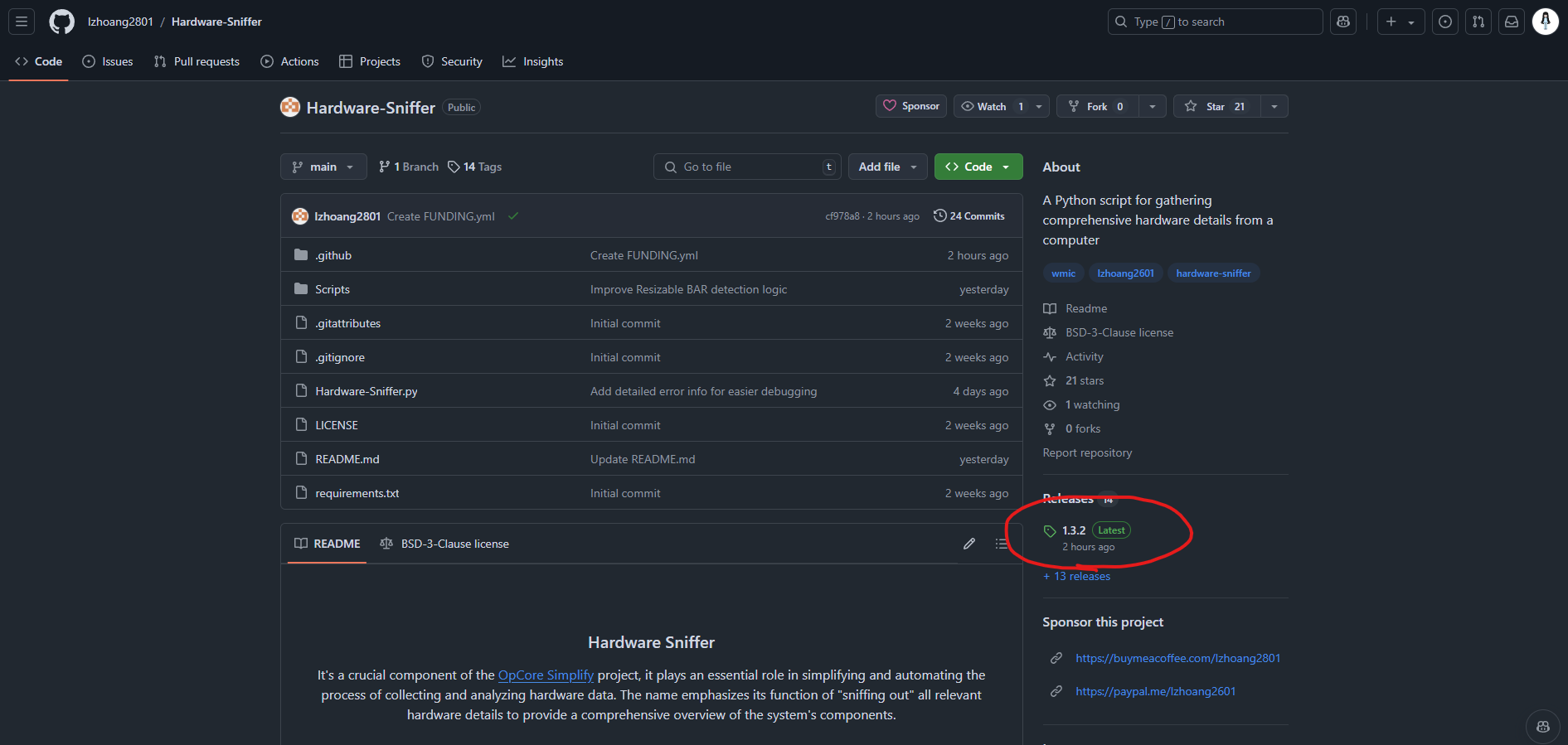
Task: Edit README using the pencil icon
Action: [x=969, y=544]
